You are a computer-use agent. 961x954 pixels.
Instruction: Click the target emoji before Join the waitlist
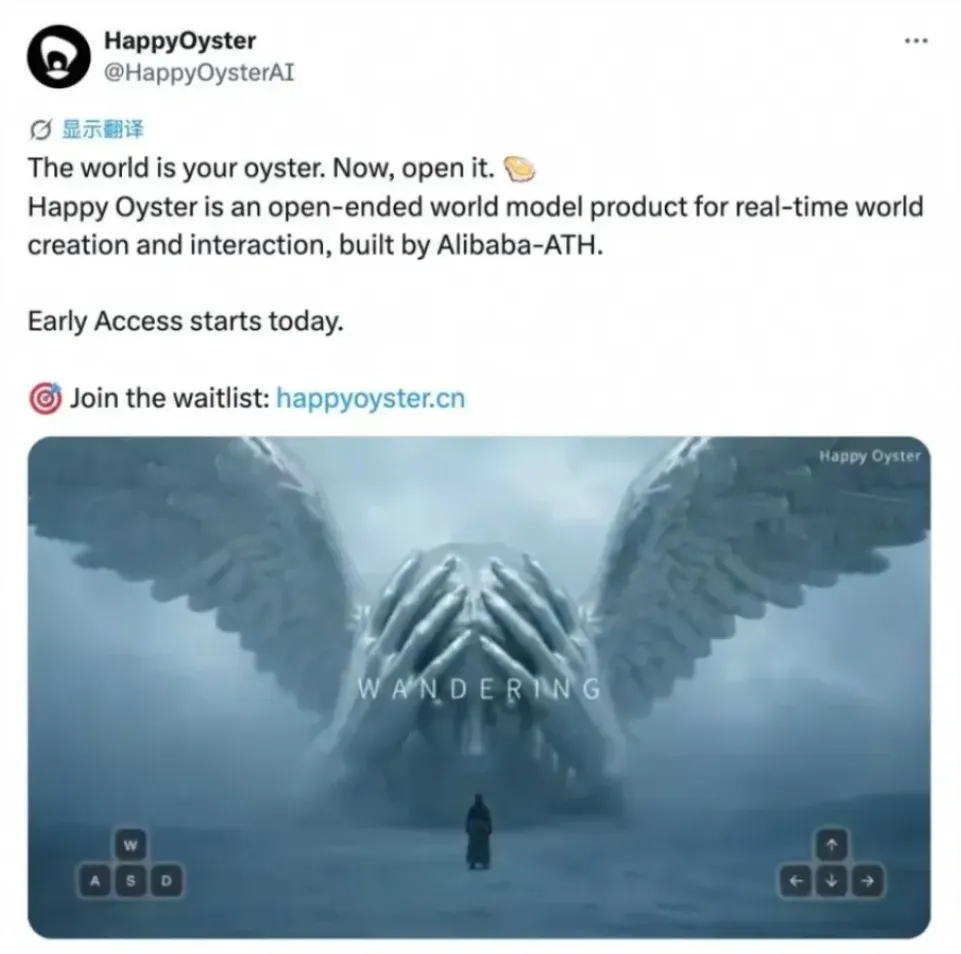click(x=45, y=399)
